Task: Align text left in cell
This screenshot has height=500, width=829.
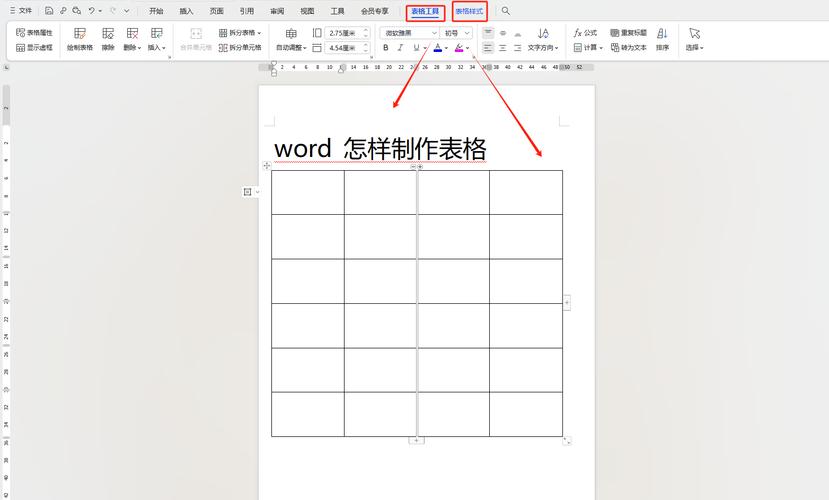Action: (488, 48)
